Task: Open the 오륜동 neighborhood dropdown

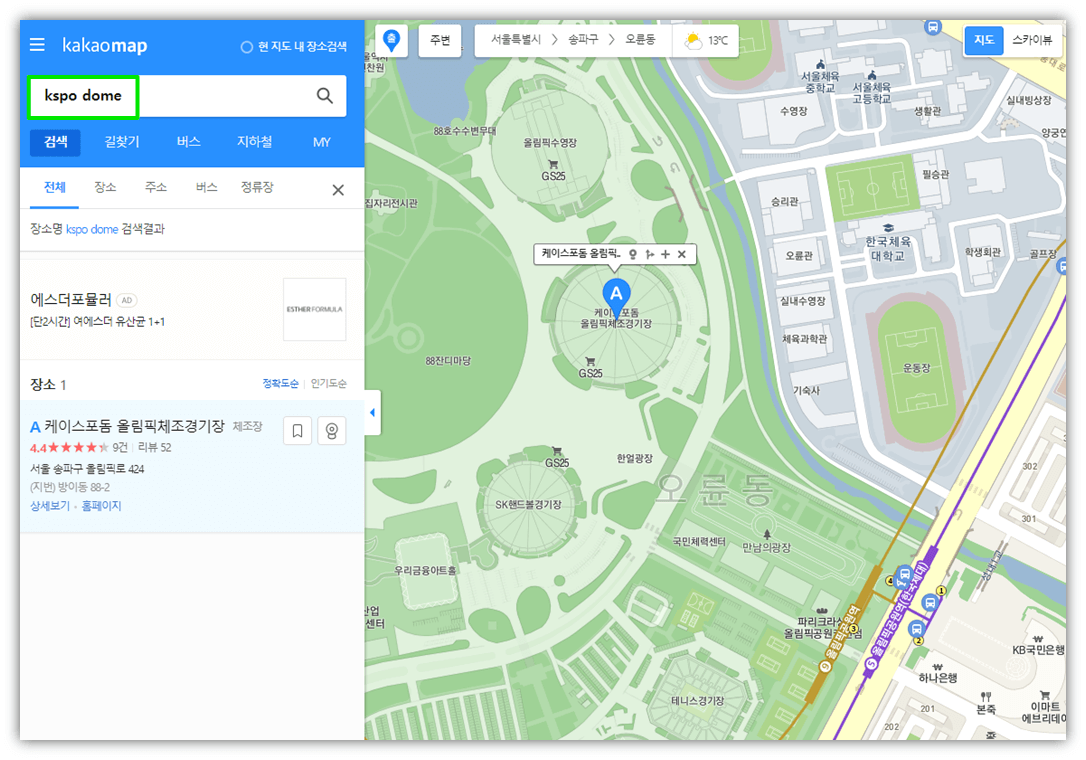Action: [x=640, y=40]
